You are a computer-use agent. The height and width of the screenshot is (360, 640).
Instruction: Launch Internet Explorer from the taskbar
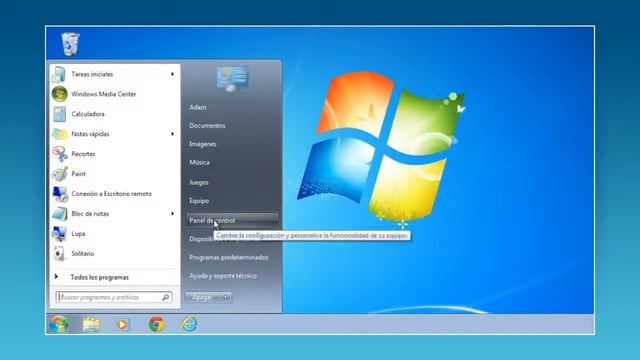[x=189, y=324]
